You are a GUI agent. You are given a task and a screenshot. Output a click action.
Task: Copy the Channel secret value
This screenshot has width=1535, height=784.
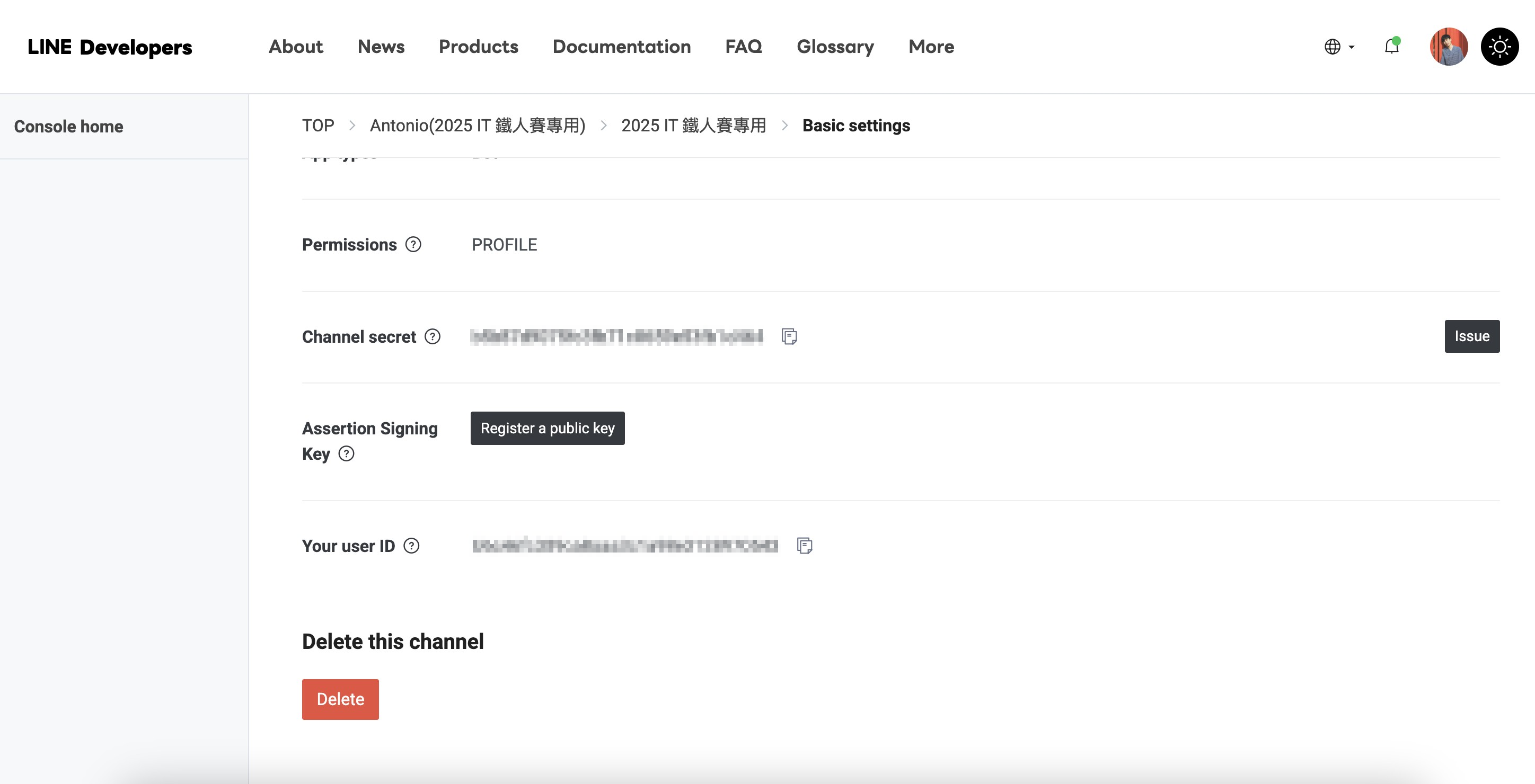point(789,336)
